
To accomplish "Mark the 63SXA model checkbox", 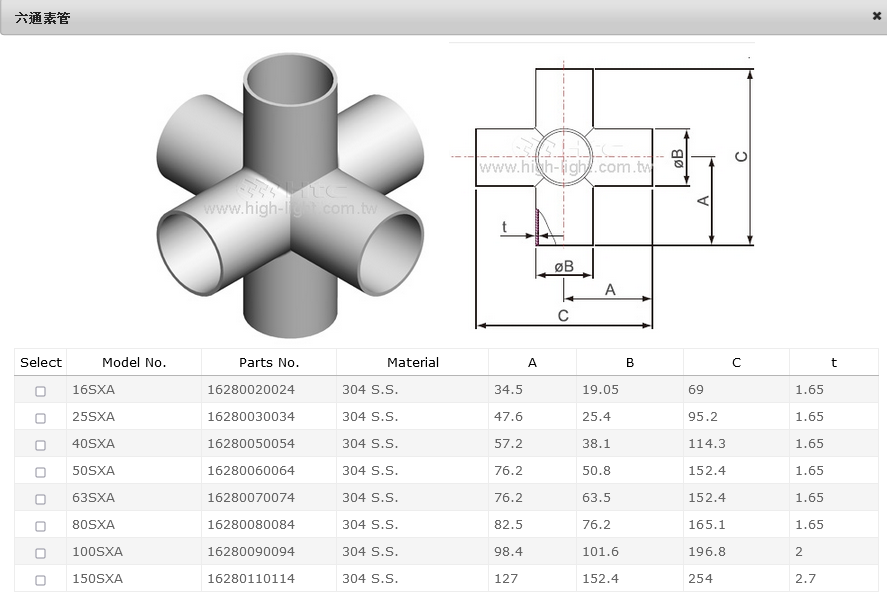I will tap(41, 499).
